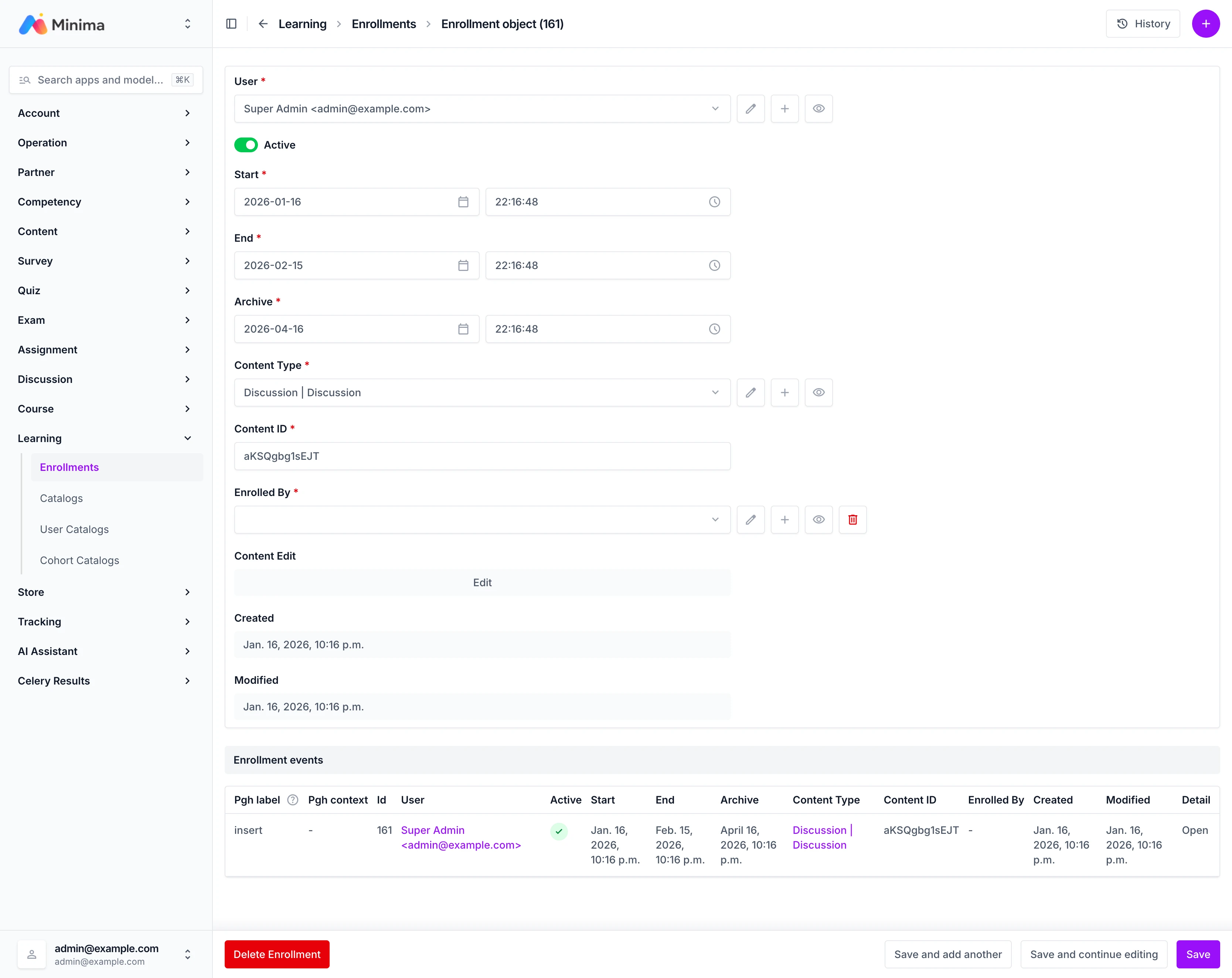Click the Delete Enrollment button
1232x978 pixels.
click(276, 954)
